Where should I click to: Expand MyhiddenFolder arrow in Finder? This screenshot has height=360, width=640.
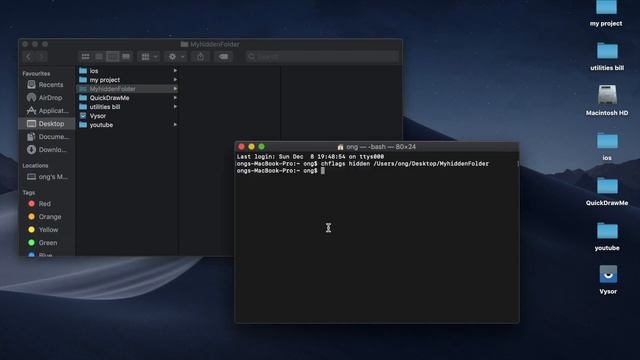pyautogui.click(x=175, y=89)
